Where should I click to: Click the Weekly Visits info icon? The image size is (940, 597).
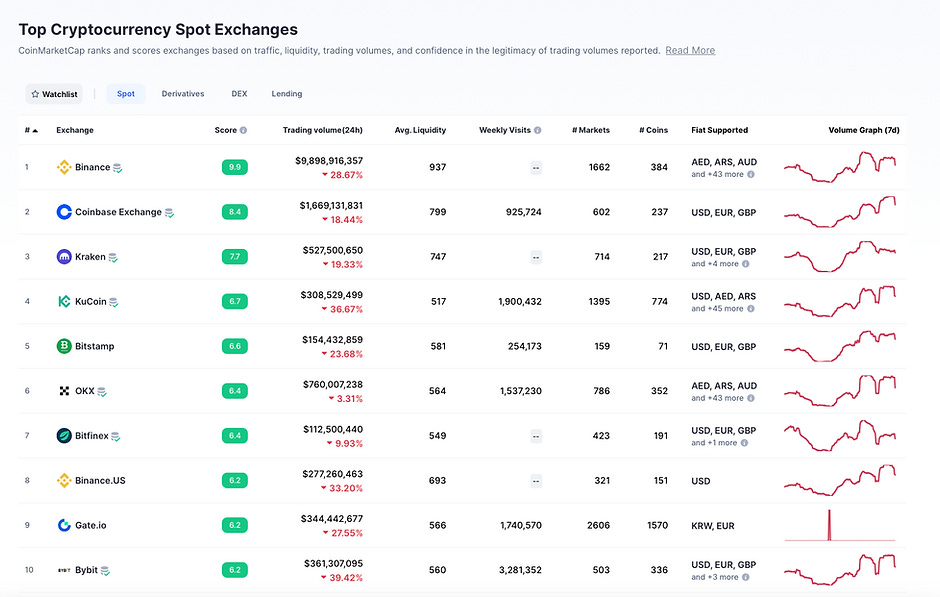[538, 130]
